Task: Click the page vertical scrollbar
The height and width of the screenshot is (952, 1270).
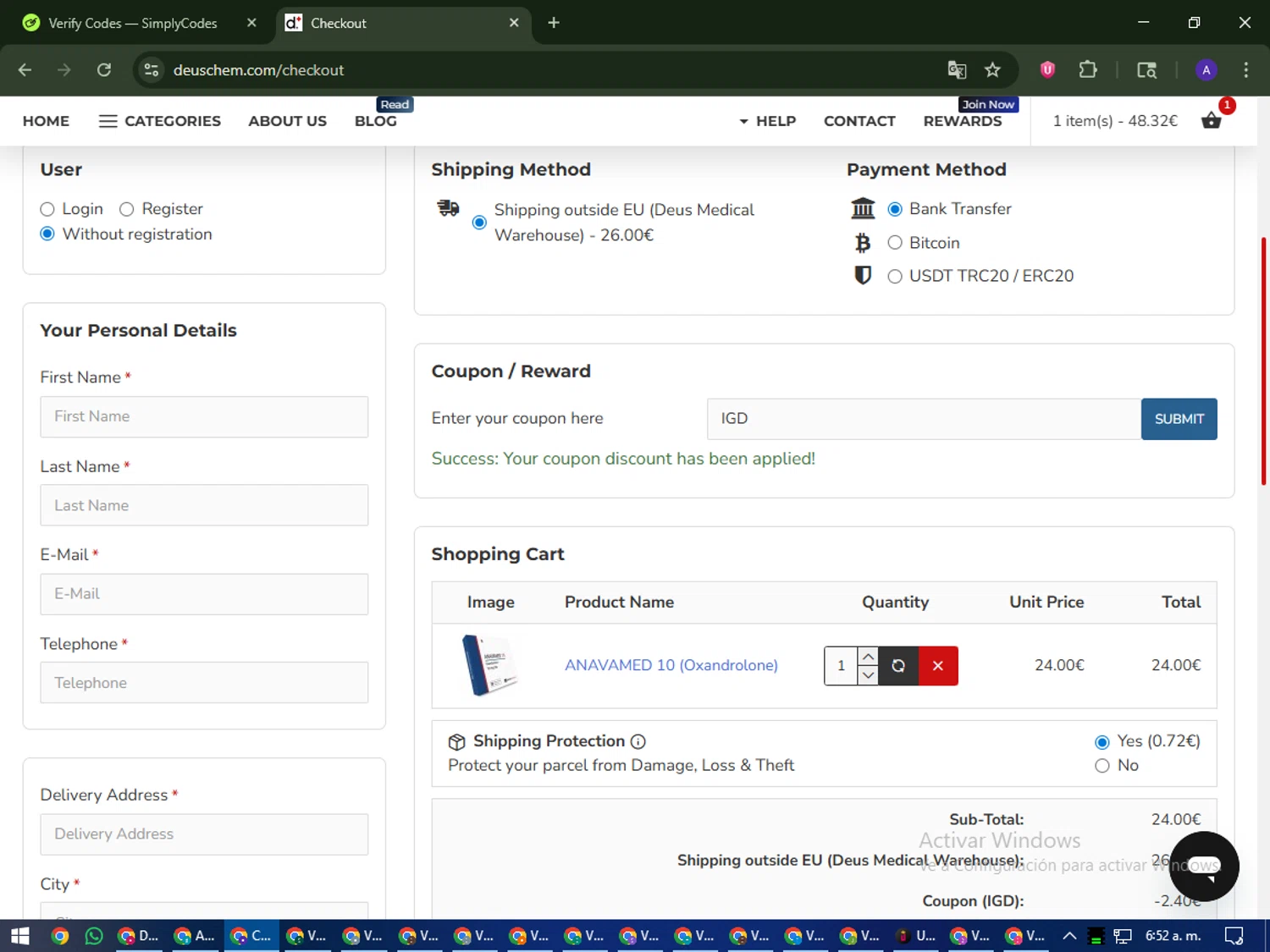Action: 1263,361
